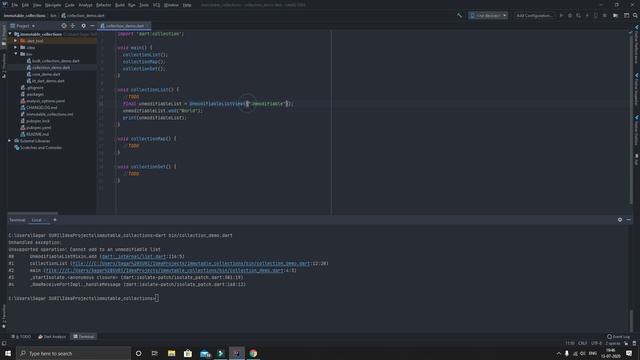Click the Run play icon
The image size is (640, 360).
pyautogui.click(x=561, y=16)
